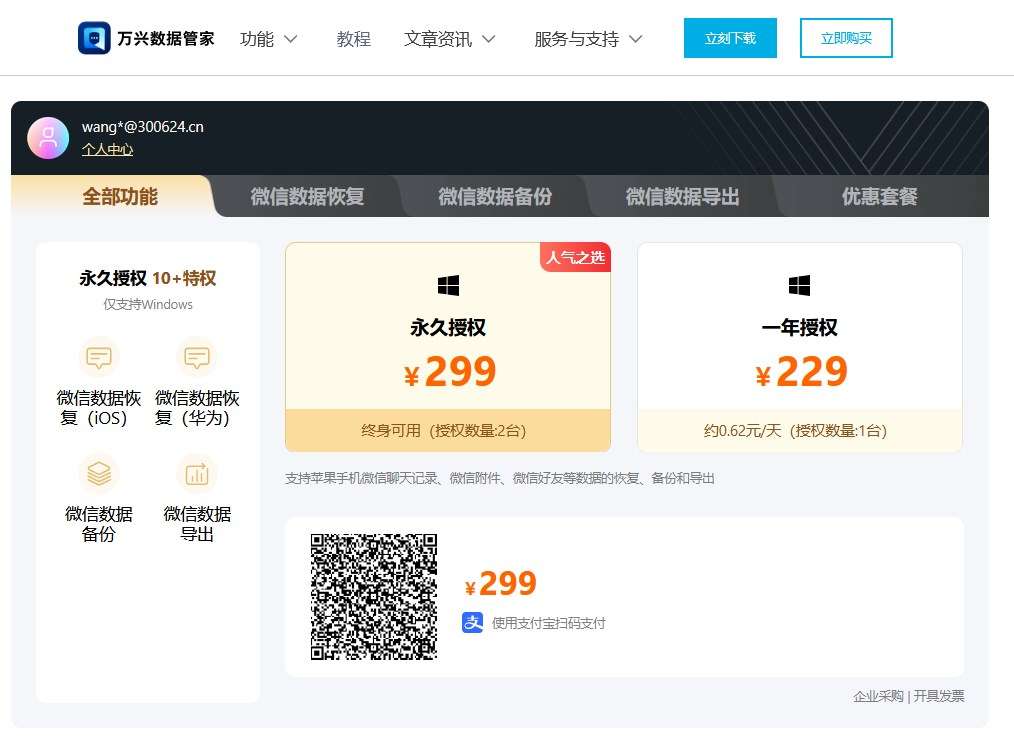
Task: Click the 使用支付宝扫码支付 text
Action: [548, 623]
